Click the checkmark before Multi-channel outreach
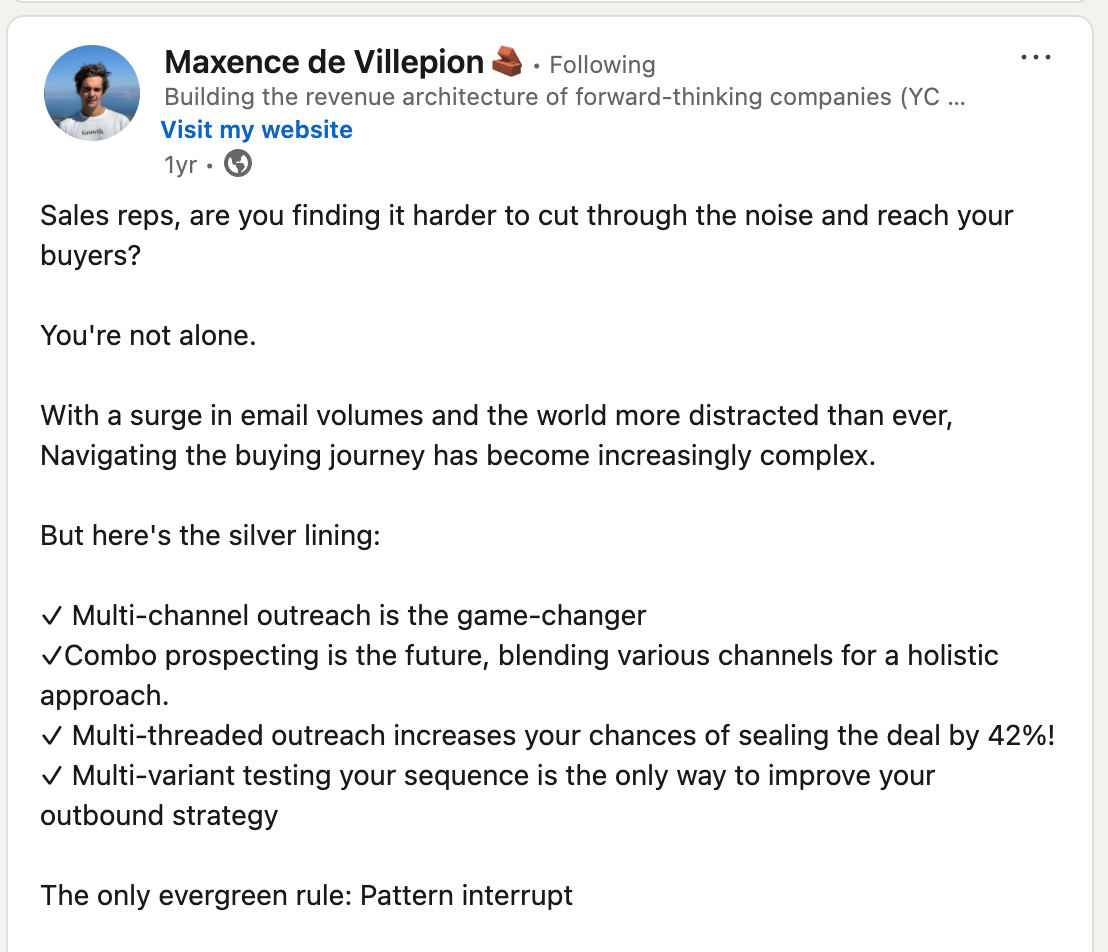This screenshot has height=952, width=1108. (52, 616)
